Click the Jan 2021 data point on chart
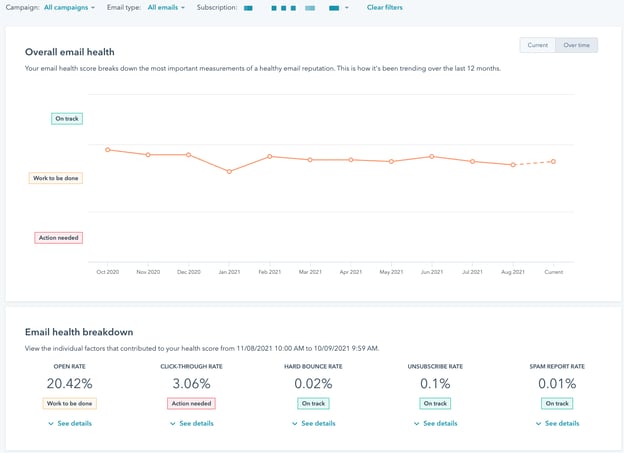The image size is (624, 453). 229,172
